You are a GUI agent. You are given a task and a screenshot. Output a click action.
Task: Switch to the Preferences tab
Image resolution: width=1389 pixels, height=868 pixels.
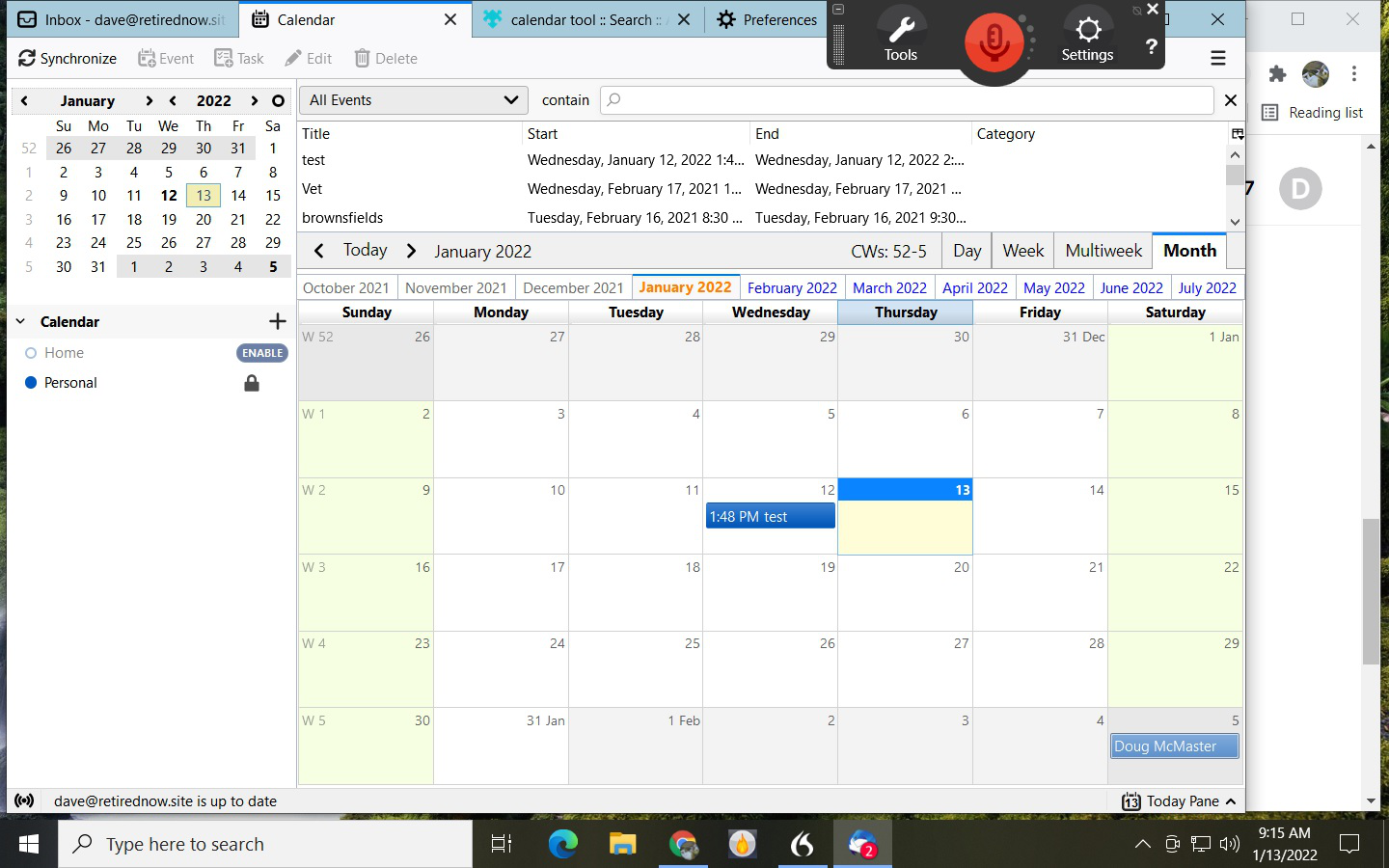(768, 19)
